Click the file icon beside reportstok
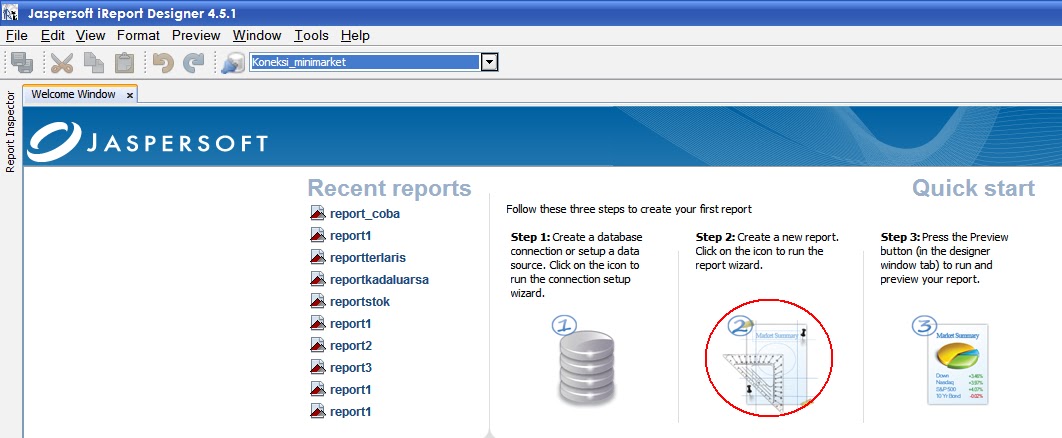 click(318, 301)
